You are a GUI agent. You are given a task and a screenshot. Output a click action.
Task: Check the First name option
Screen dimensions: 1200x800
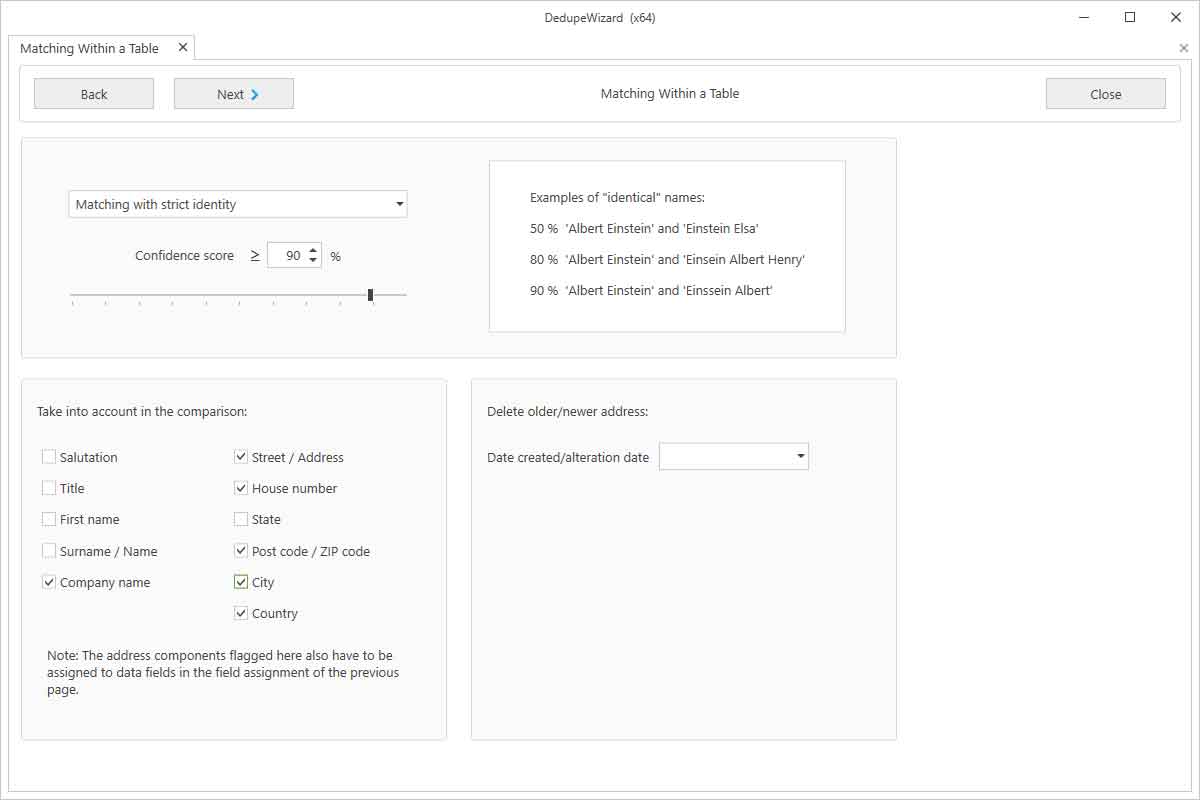pos(49,519)
